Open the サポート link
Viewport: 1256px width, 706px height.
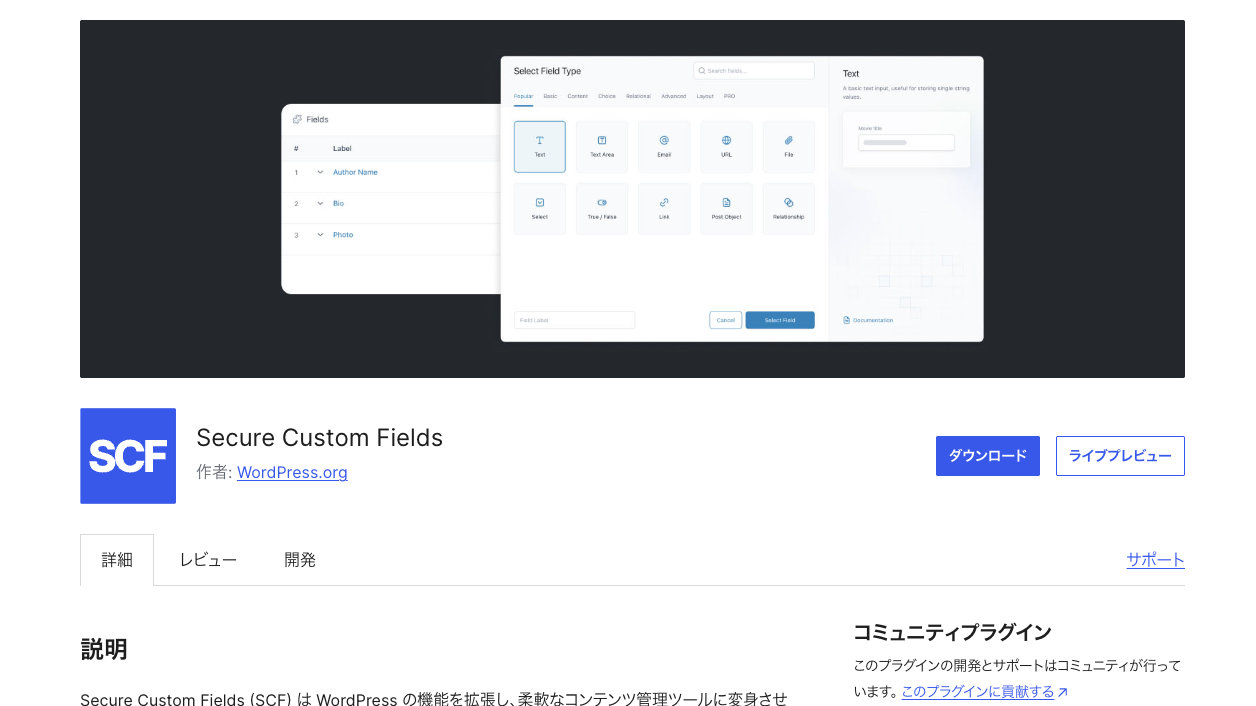1155,560
